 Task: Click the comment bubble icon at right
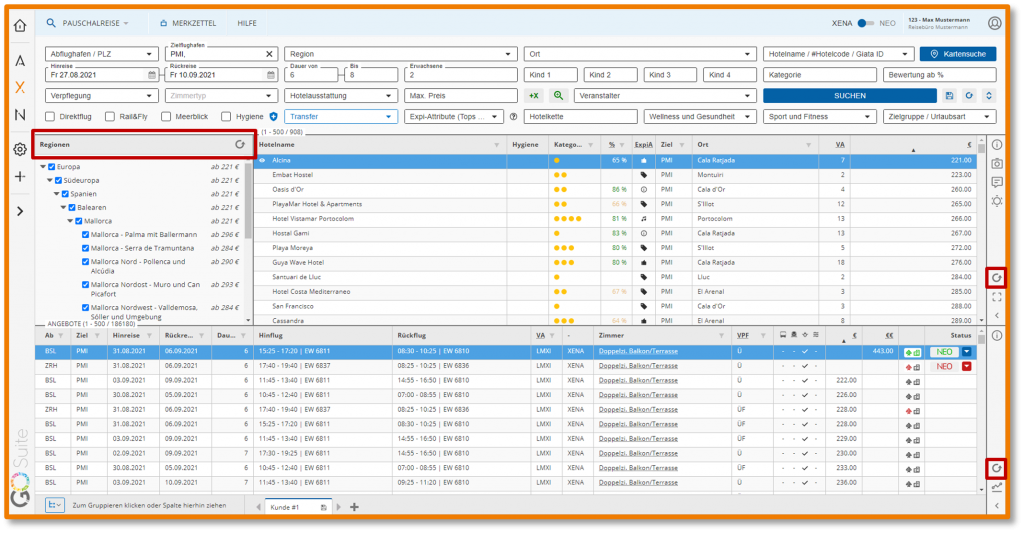(x=996, y=182)
